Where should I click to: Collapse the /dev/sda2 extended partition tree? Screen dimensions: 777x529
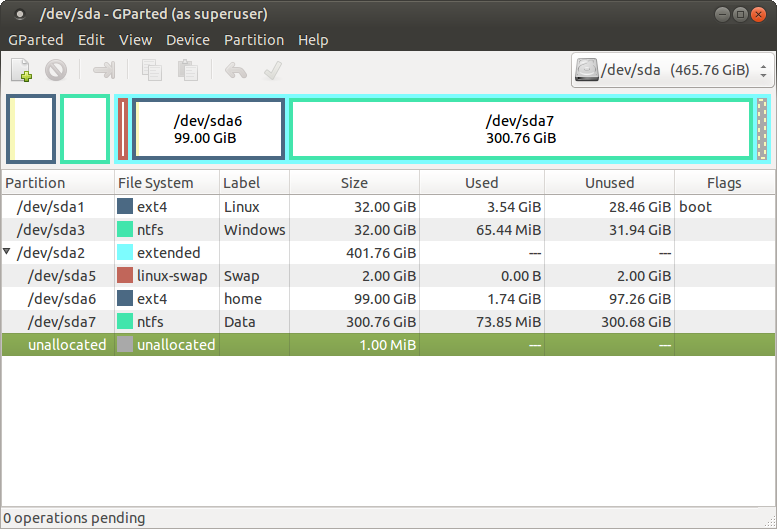[9, 253]
